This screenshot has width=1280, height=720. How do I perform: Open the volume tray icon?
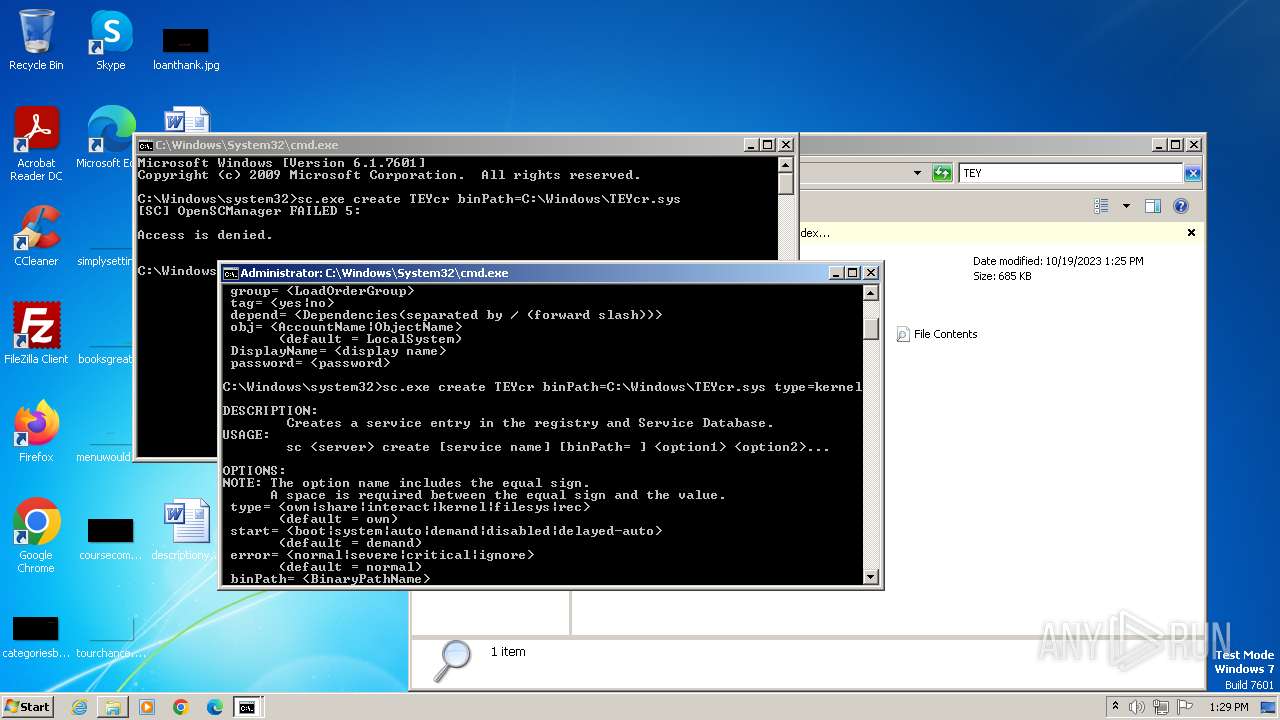1137,707
